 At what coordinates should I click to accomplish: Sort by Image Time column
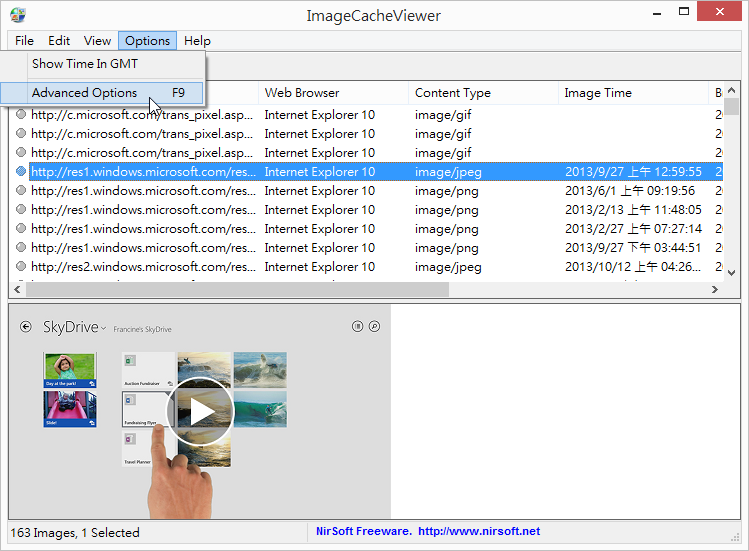click(x=633, y=93)
